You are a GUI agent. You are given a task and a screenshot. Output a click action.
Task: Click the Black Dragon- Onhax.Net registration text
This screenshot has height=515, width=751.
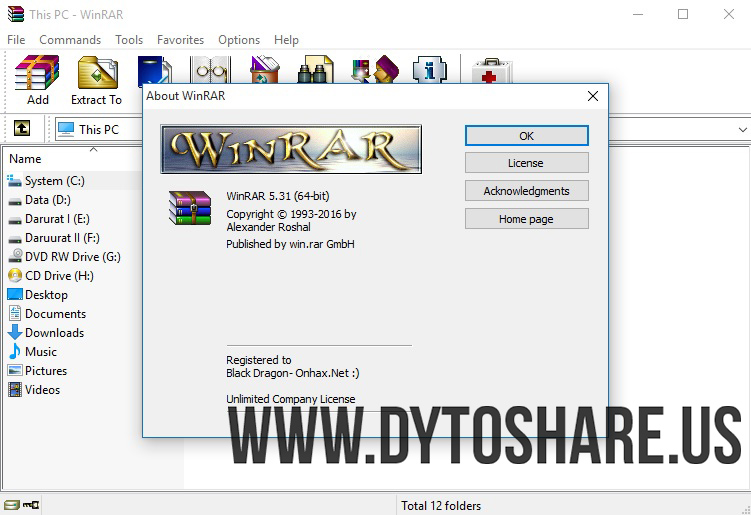(293, 373)
